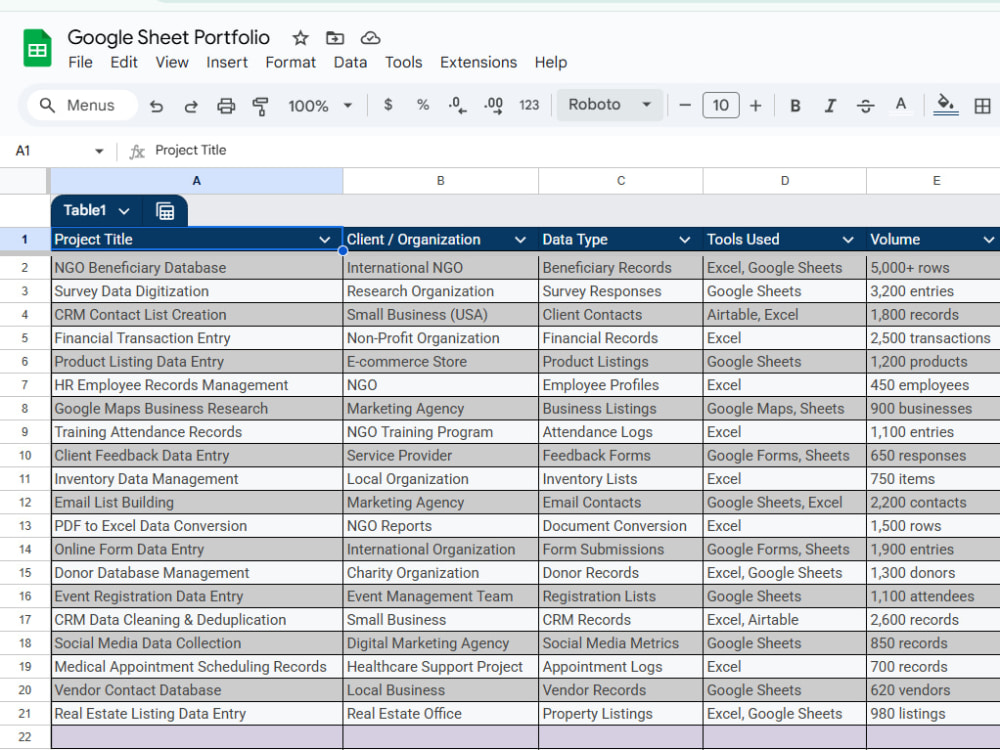
Task: Toggle bold formatting
Action: point(795,106)
